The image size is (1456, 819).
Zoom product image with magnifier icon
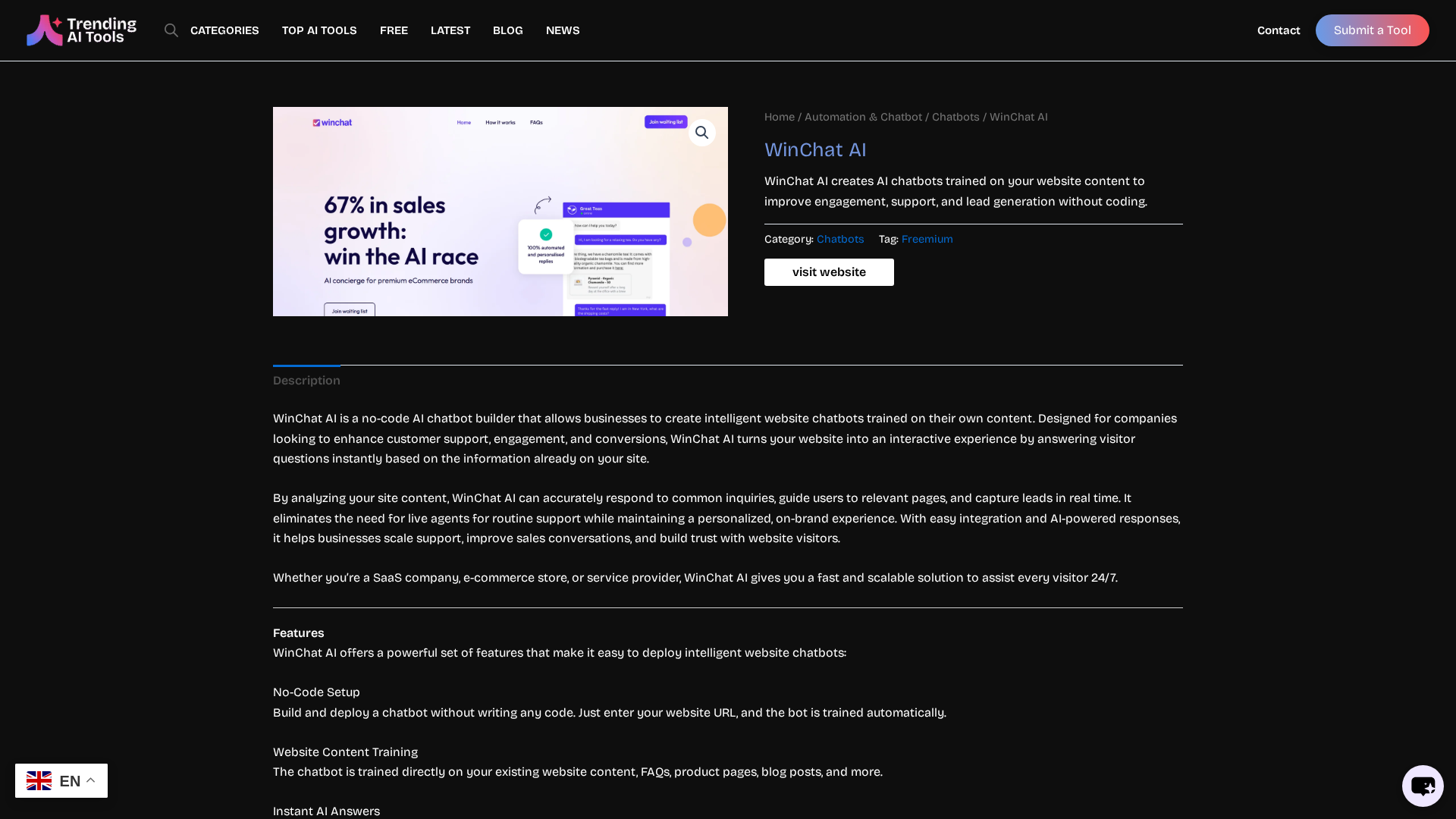pos(701,133)
